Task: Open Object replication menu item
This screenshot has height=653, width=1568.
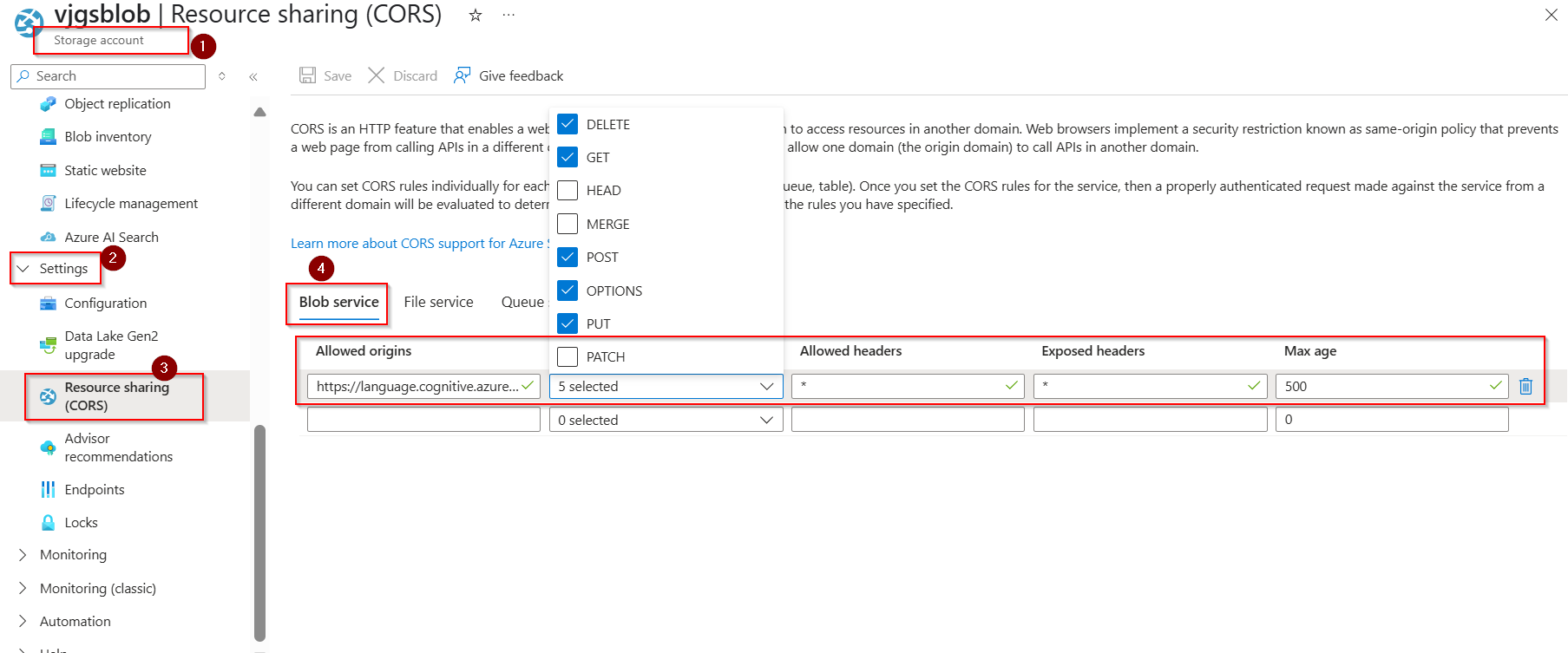Action: [117, 104]
